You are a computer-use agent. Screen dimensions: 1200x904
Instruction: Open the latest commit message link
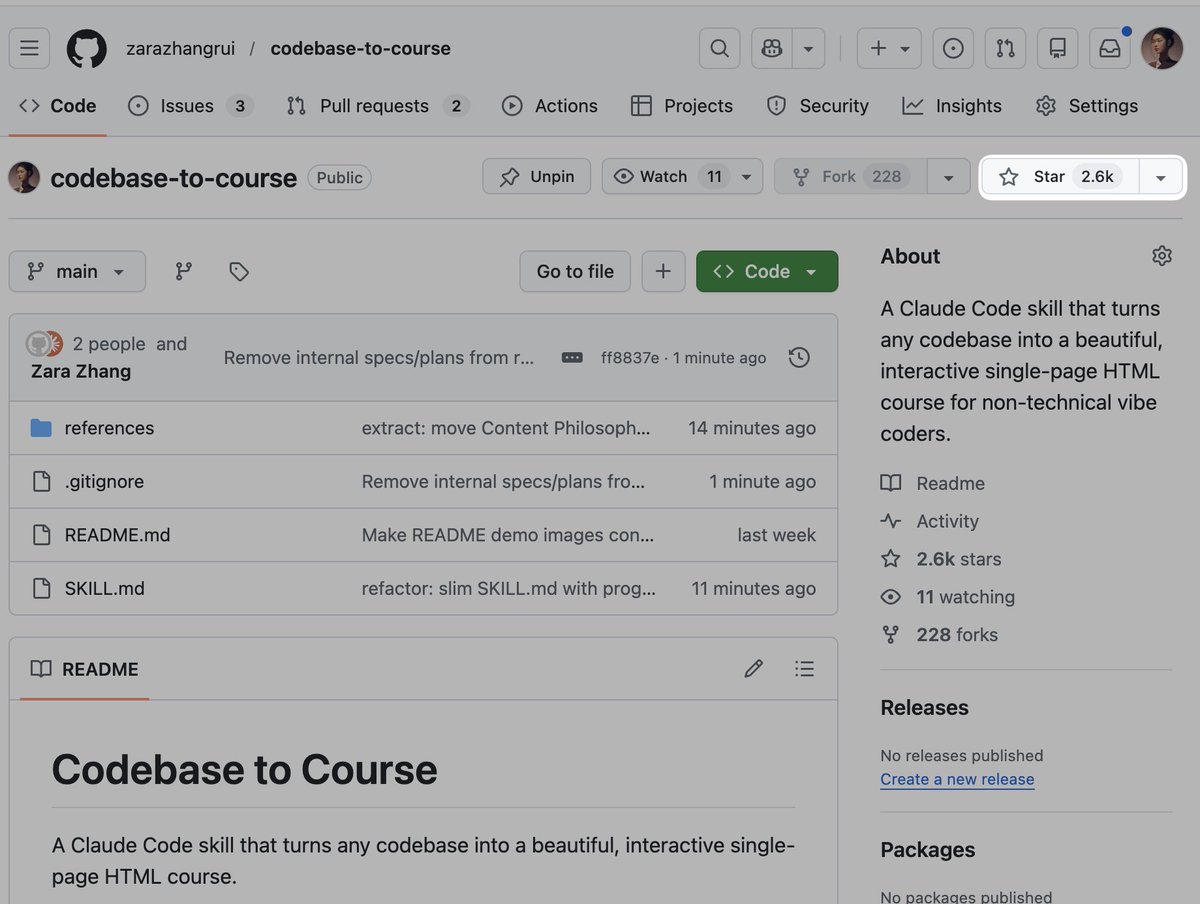[379, 358]
